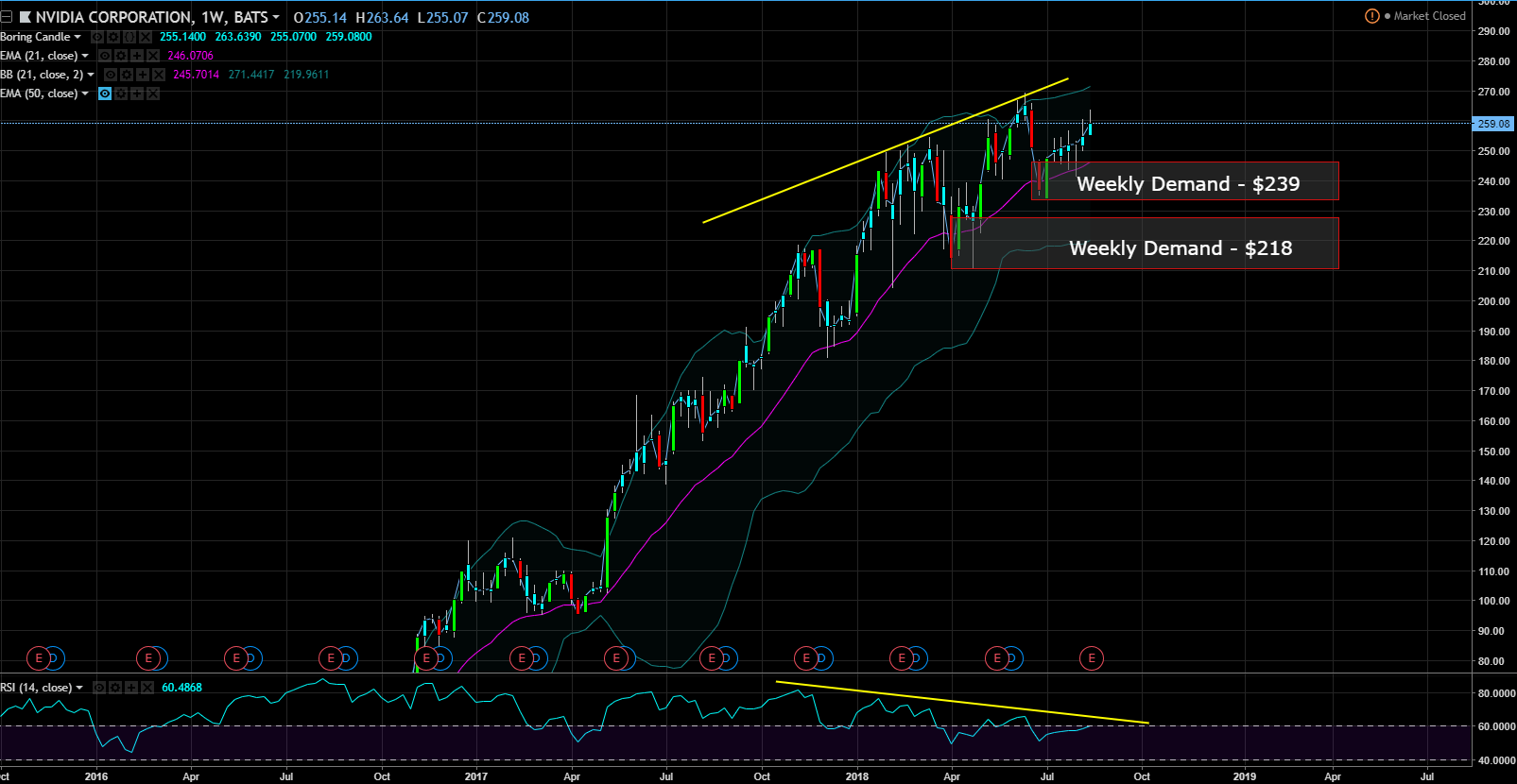The image size is (1517, 784).
Task: Click the earnings E marker near February 2018
Action: tap(902, 658)
